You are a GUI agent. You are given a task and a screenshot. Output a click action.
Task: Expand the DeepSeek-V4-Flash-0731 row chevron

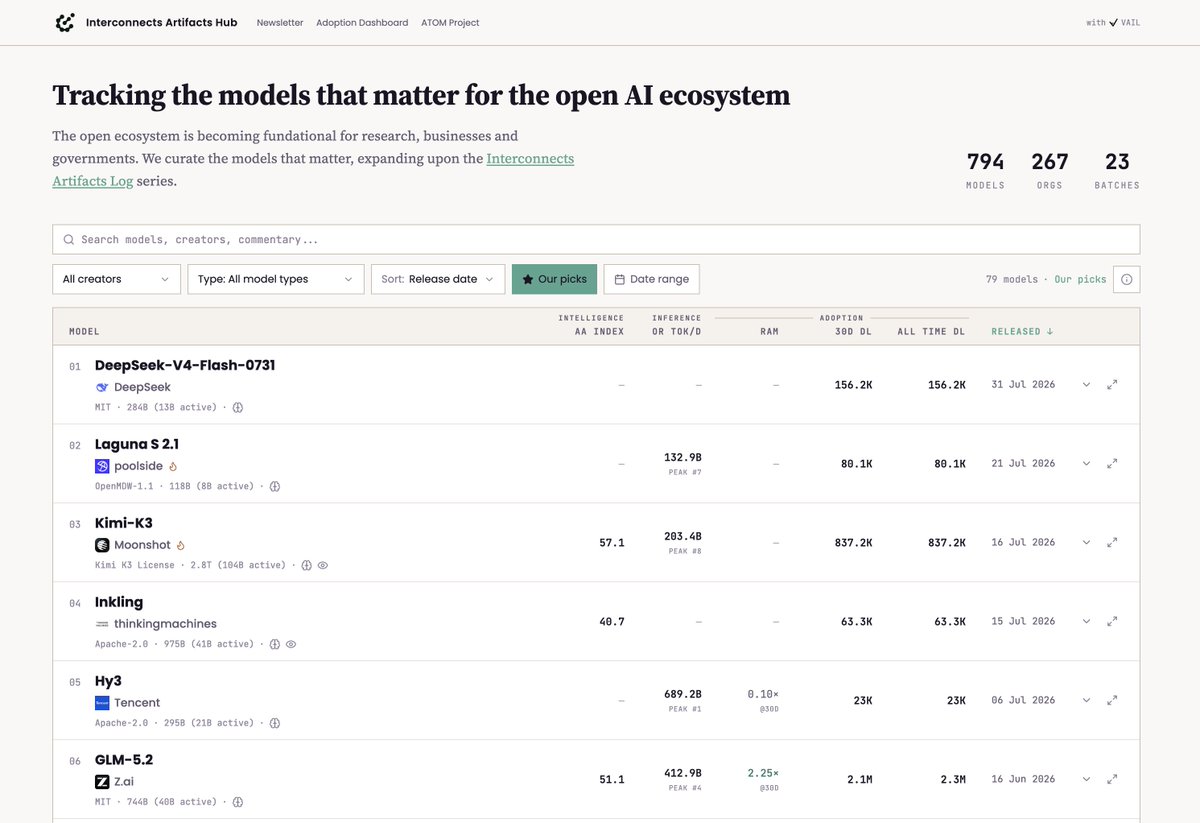pos(1087,384)
